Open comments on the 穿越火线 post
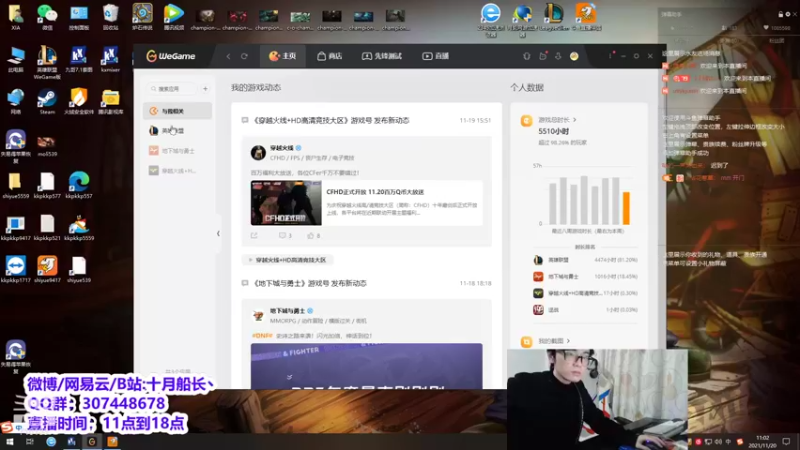 click(x=285, y=236)
